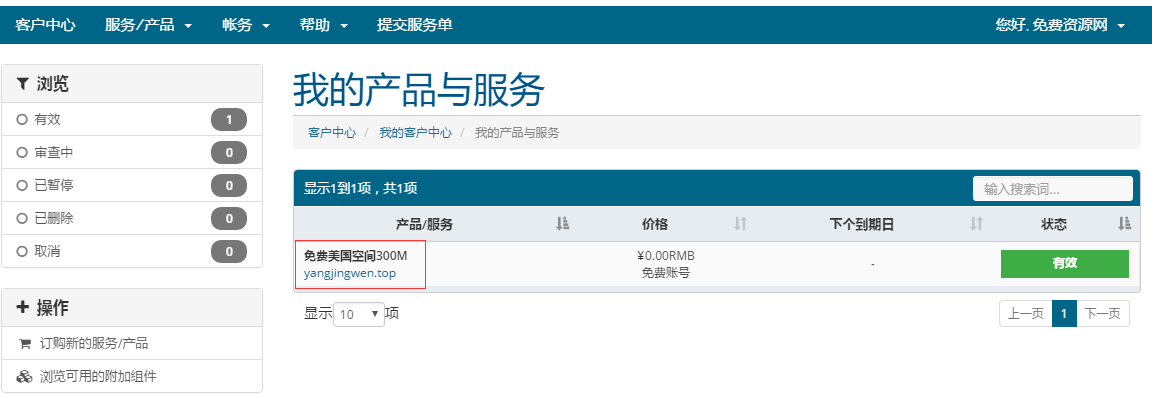Screen dimensions: 1152x397
Task: Sort by 价格 column sort icon
Action: [741, 224]
